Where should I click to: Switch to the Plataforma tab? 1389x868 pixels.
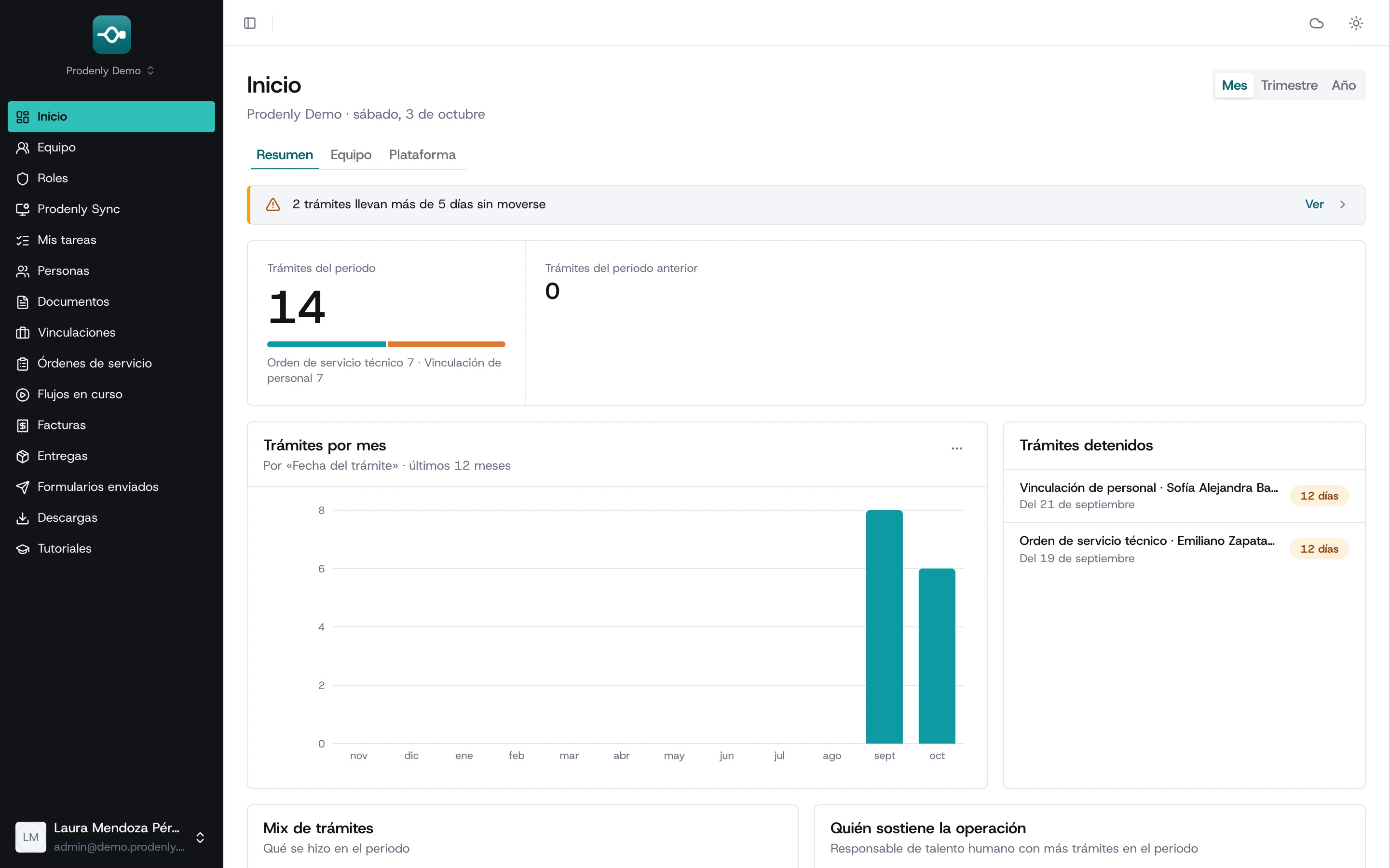422,155
